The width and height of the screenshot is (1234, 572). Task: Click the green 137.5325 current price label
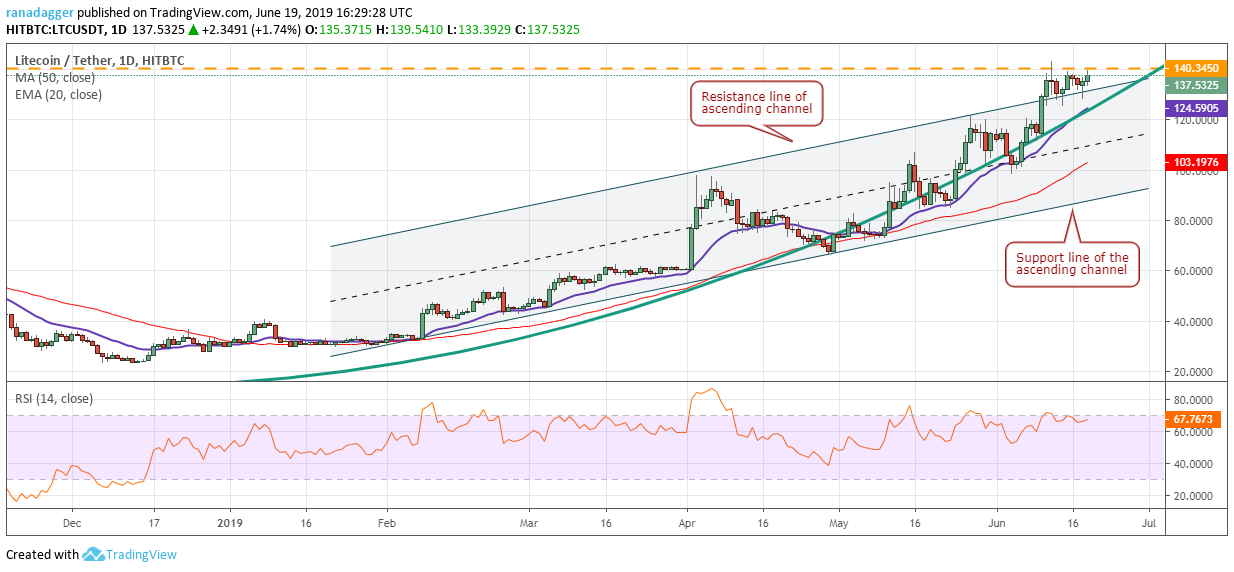[1196, 86]
